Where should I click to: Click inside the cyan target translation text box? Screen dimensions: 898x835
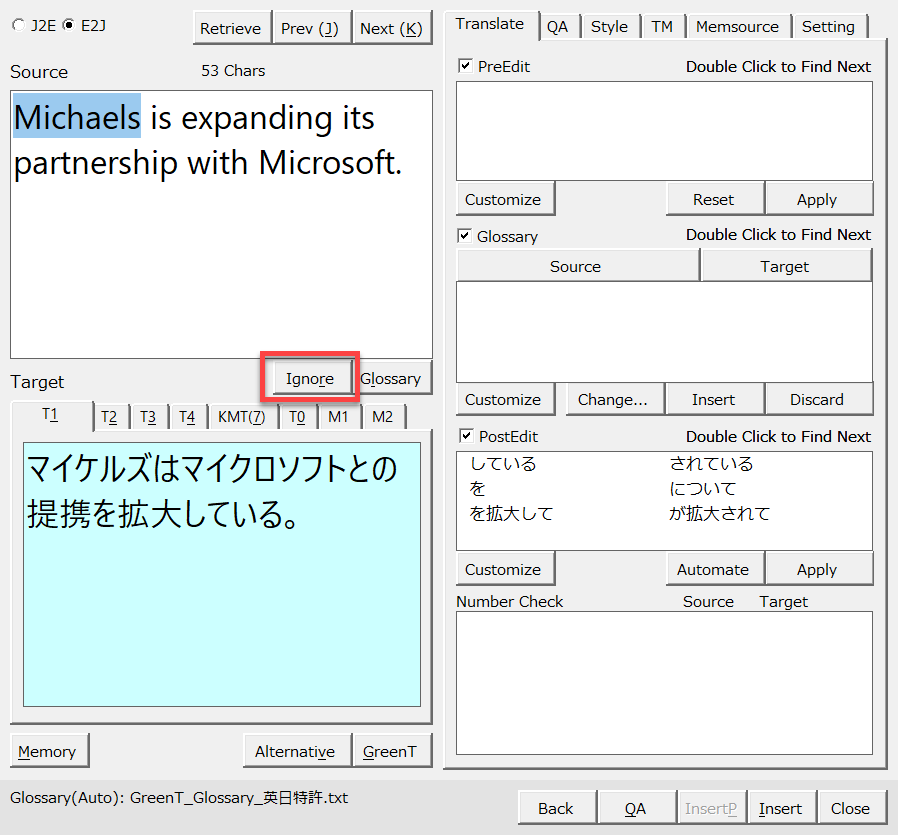click(222, 600)
